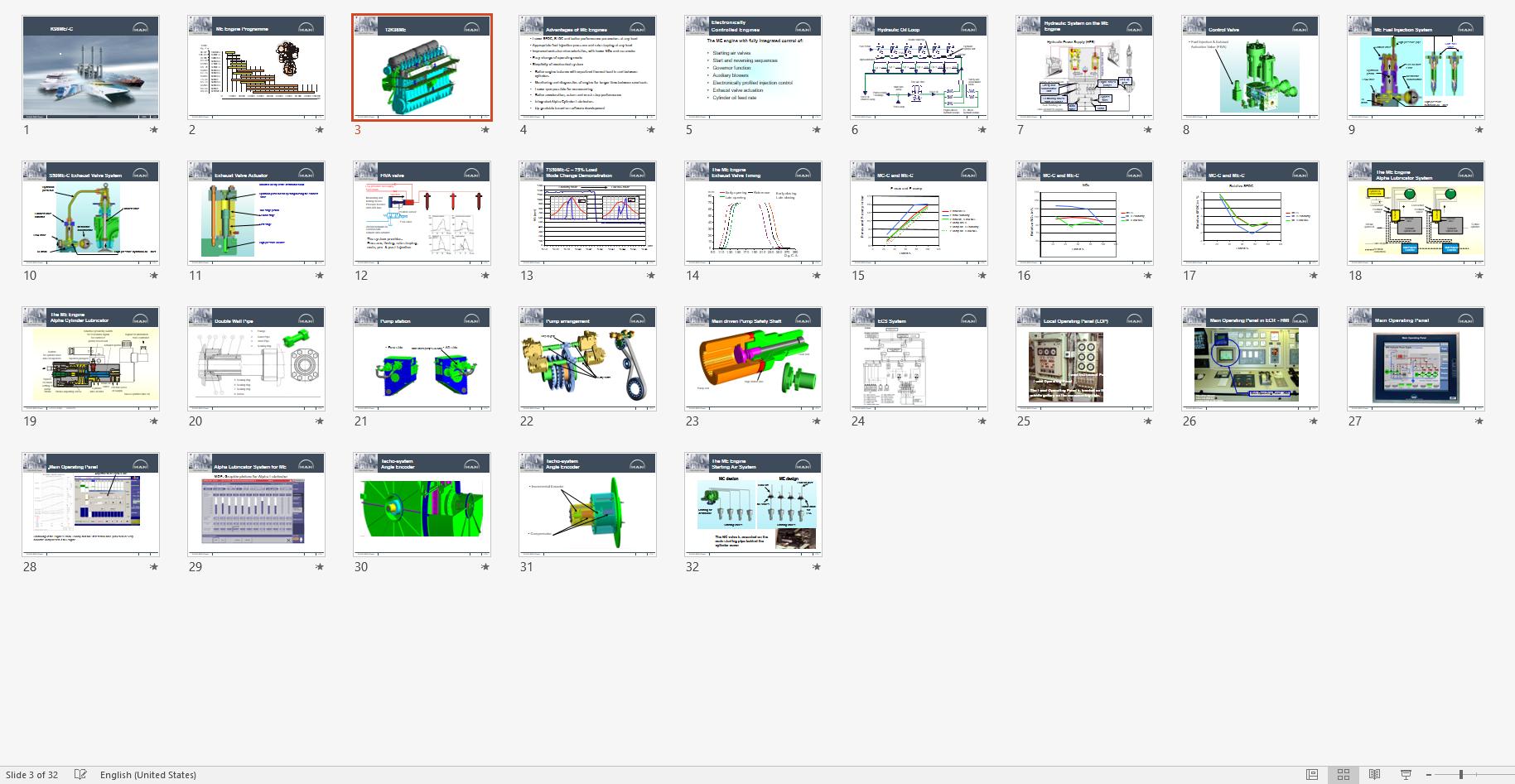This screenshot has width=1515, height=784.
Task: Open the Advantages of ME Engines slide
Action: pos(588,67)
